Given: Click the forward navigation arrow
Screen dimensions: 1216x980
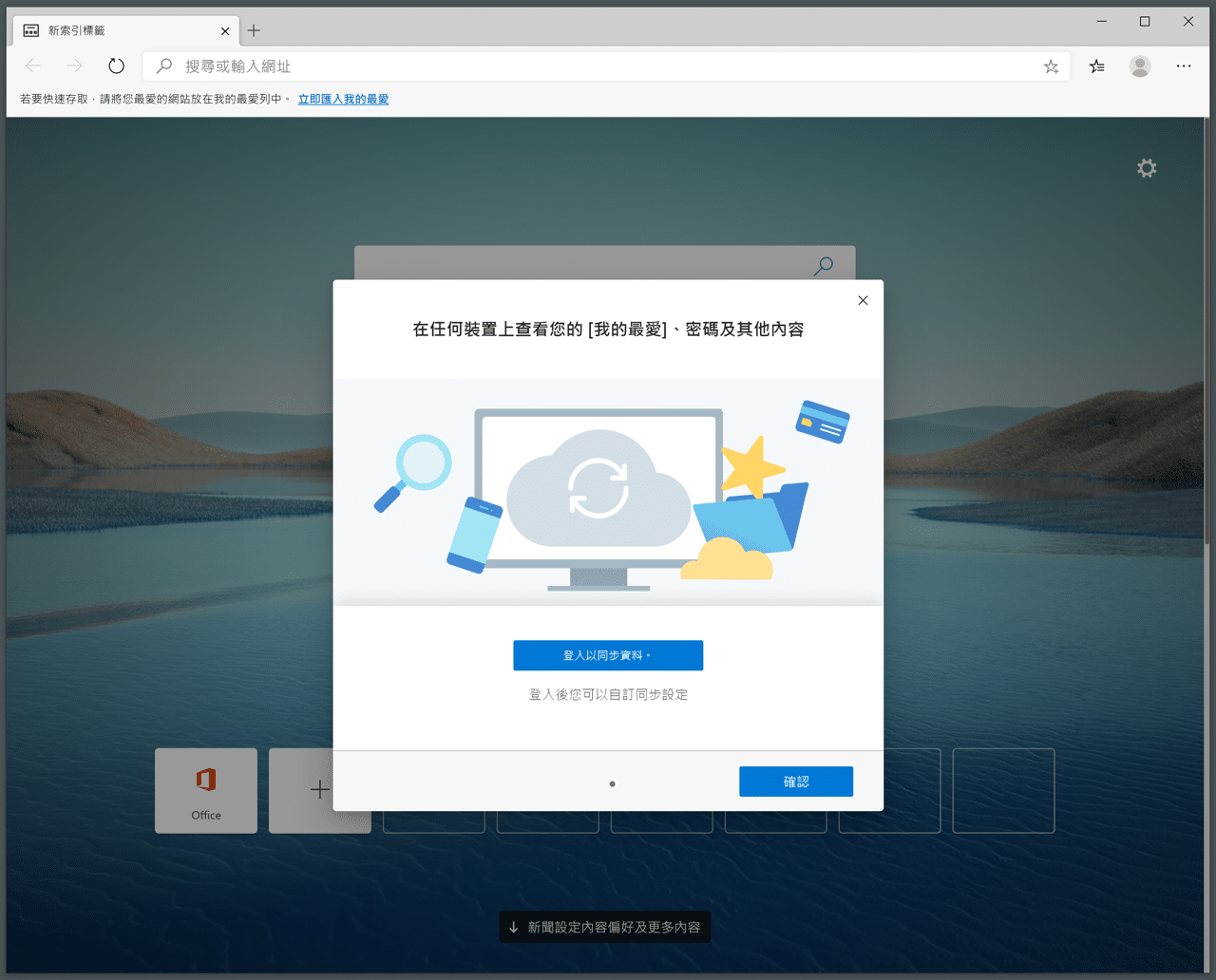Looking at the screenshot, I should 74,66.
